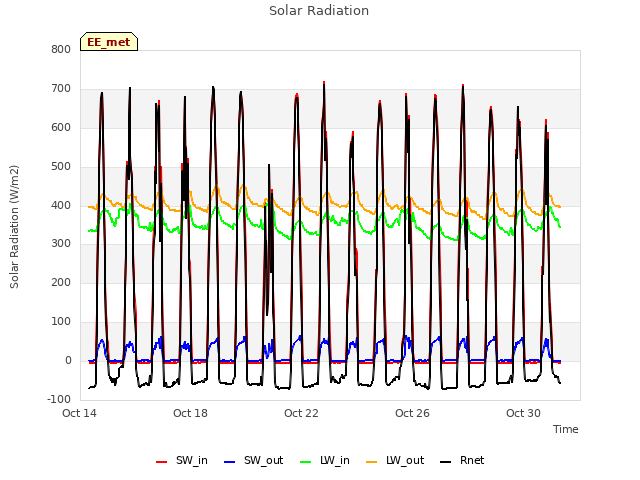
Task: Click the 300 y-axis tick label
Action: pos(61,244)
